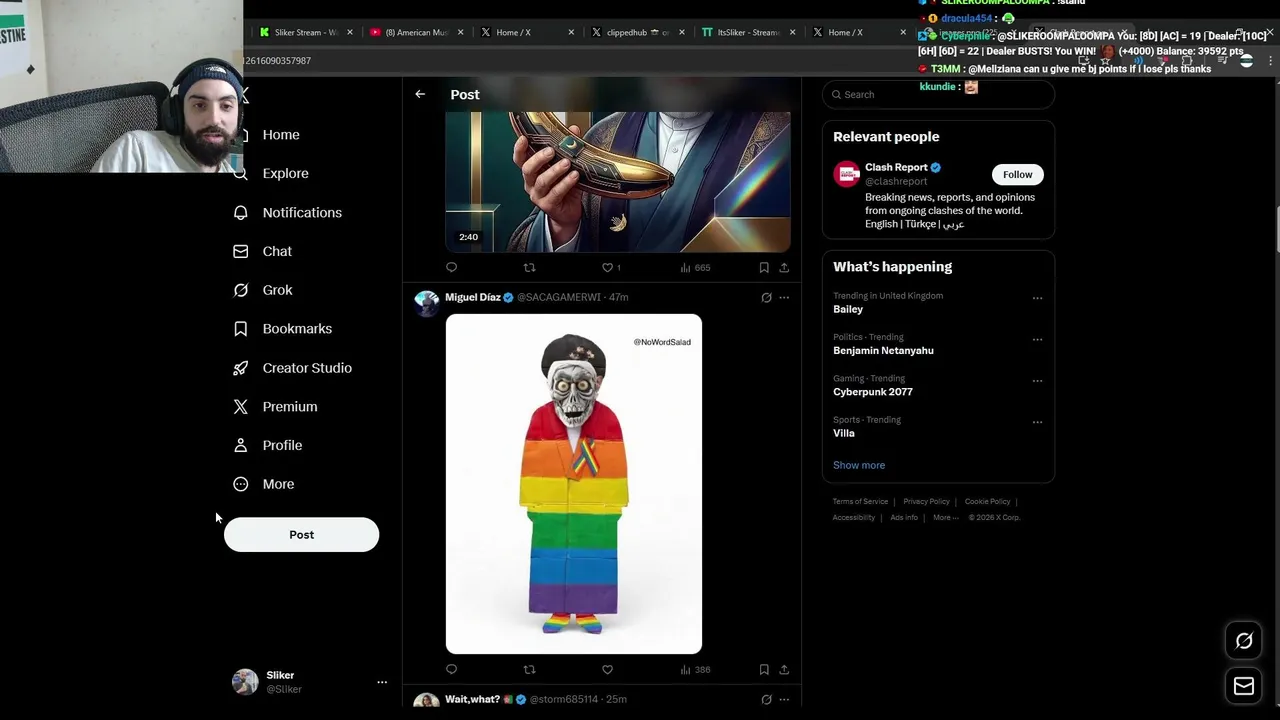Follow Clash Report
The height and width of the screenshot is (720, 1280).
point(1017,174)
